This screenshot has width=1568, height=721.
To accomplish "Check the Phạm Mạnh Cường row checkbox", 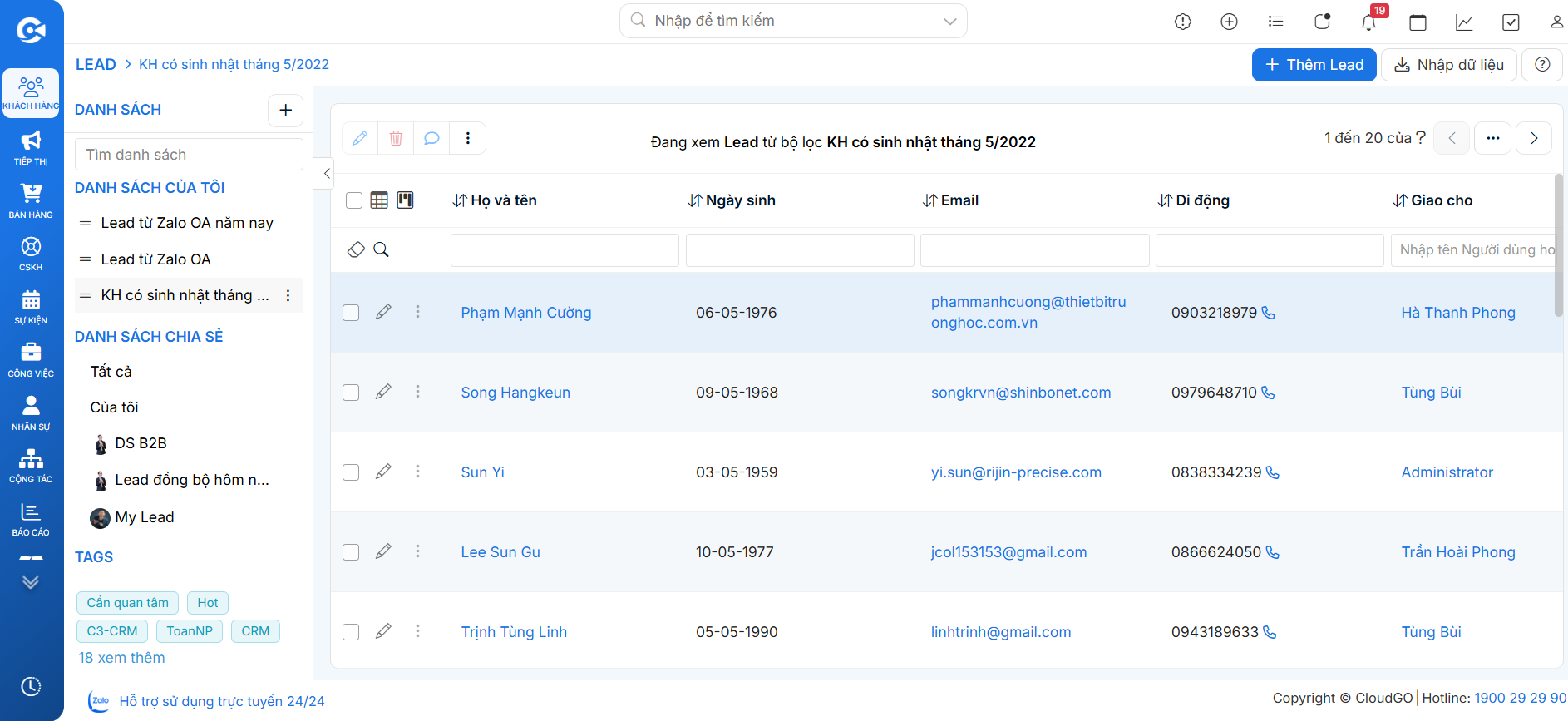I will 351,313.
